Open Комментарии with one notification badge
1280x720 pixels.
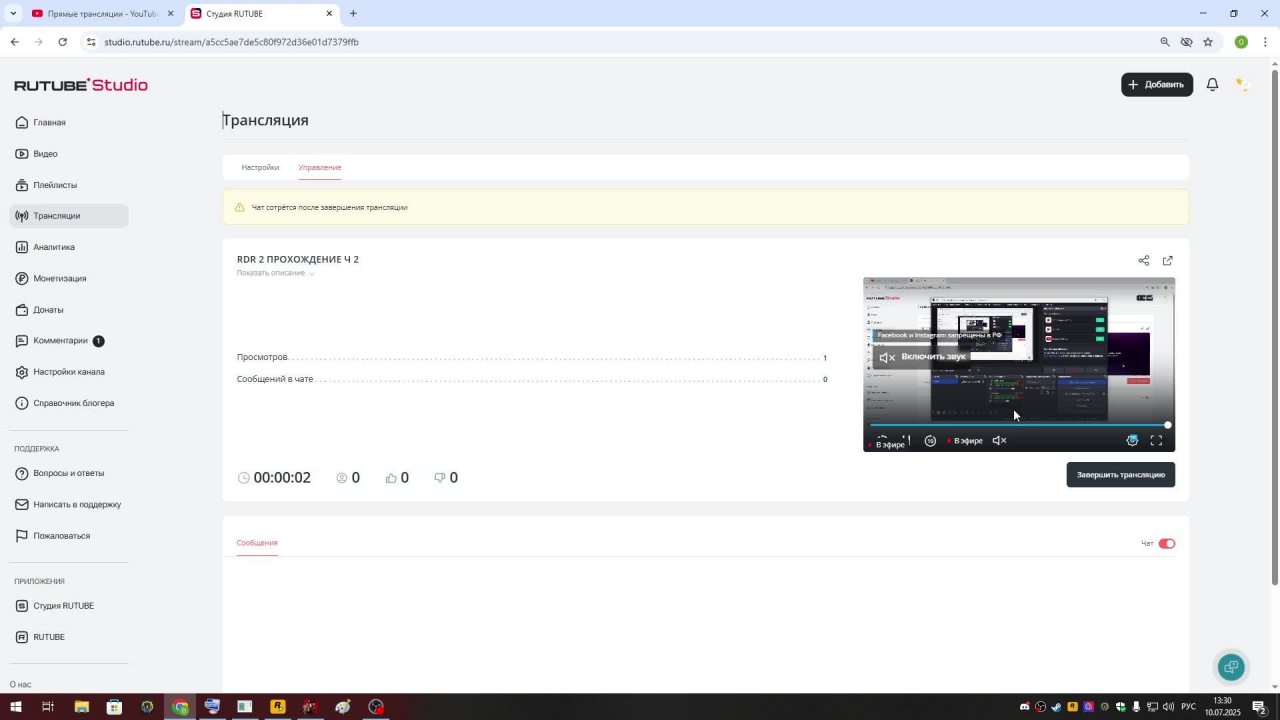tap(60, 341)
